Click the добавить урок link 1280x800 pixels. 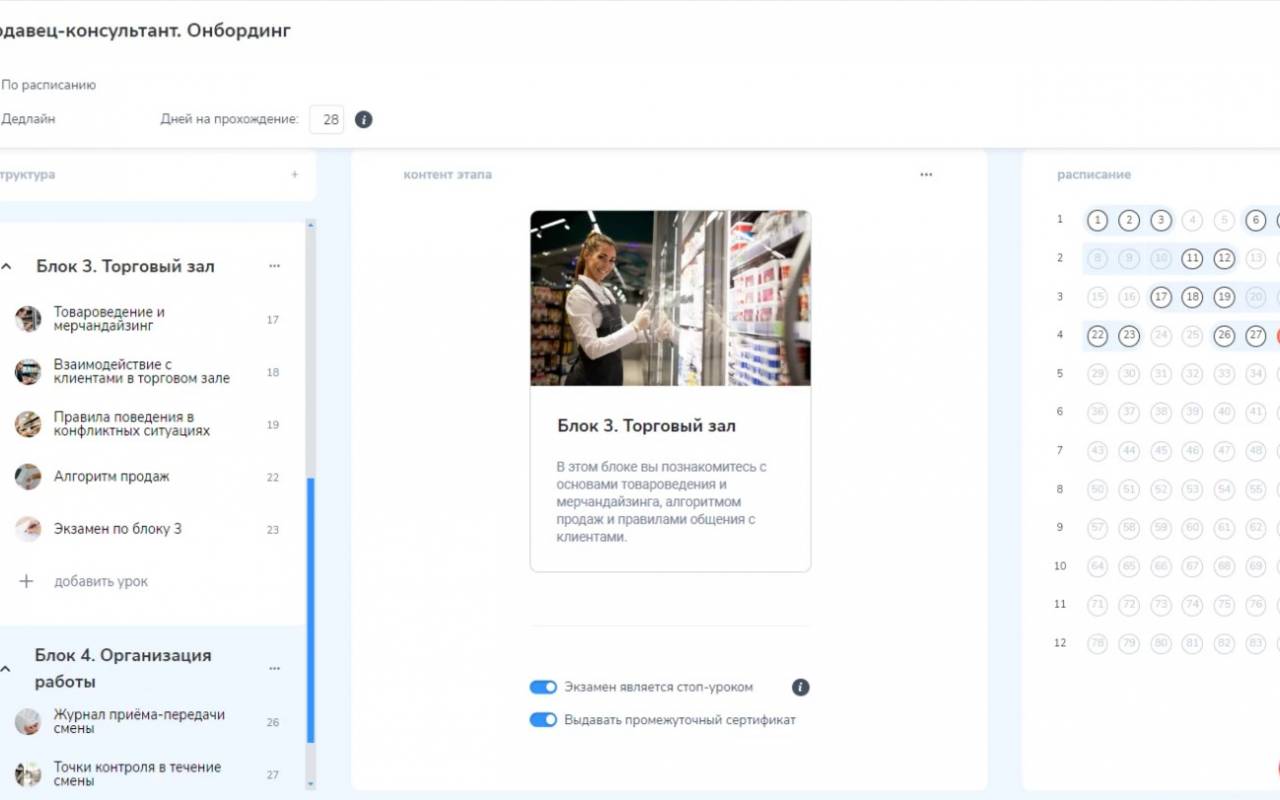click(101, 582)
